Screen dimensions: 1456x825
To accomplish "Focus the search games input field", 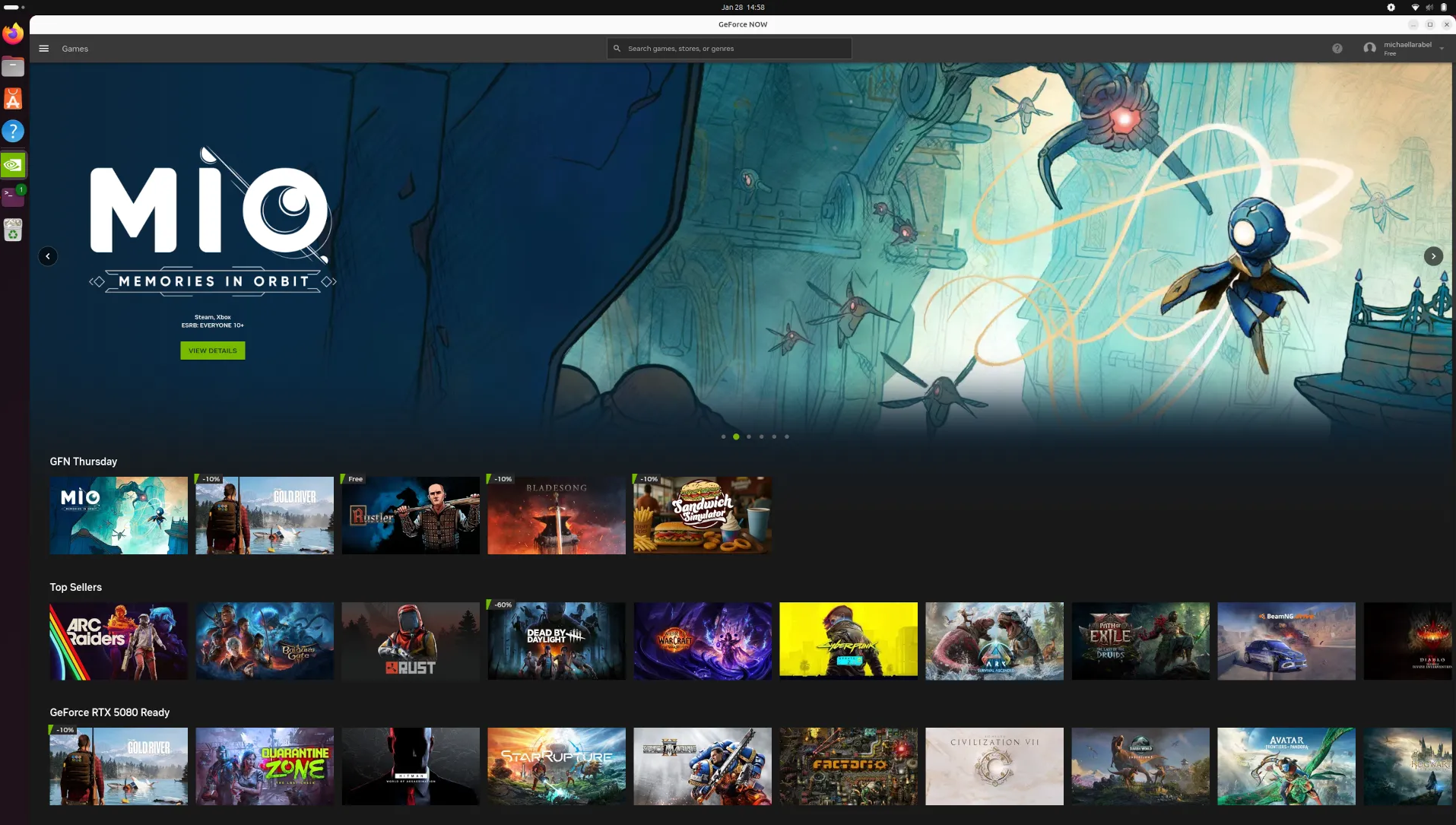I will click(729, 49).
